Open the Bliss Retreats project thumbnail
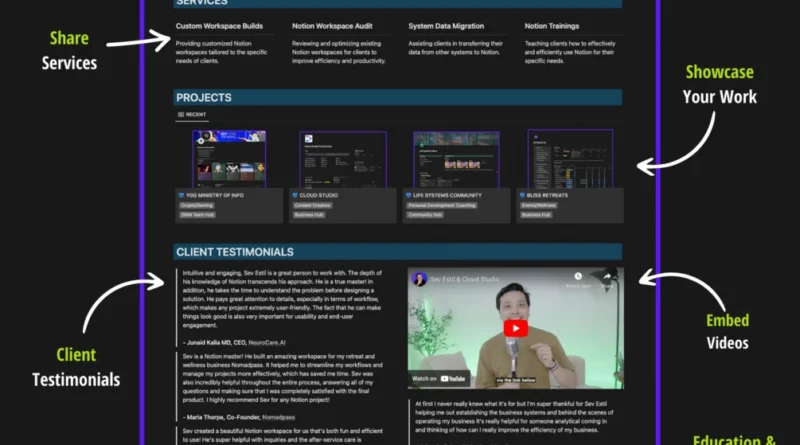The width and height of the screenshot is (800, 445). (570, 159)
